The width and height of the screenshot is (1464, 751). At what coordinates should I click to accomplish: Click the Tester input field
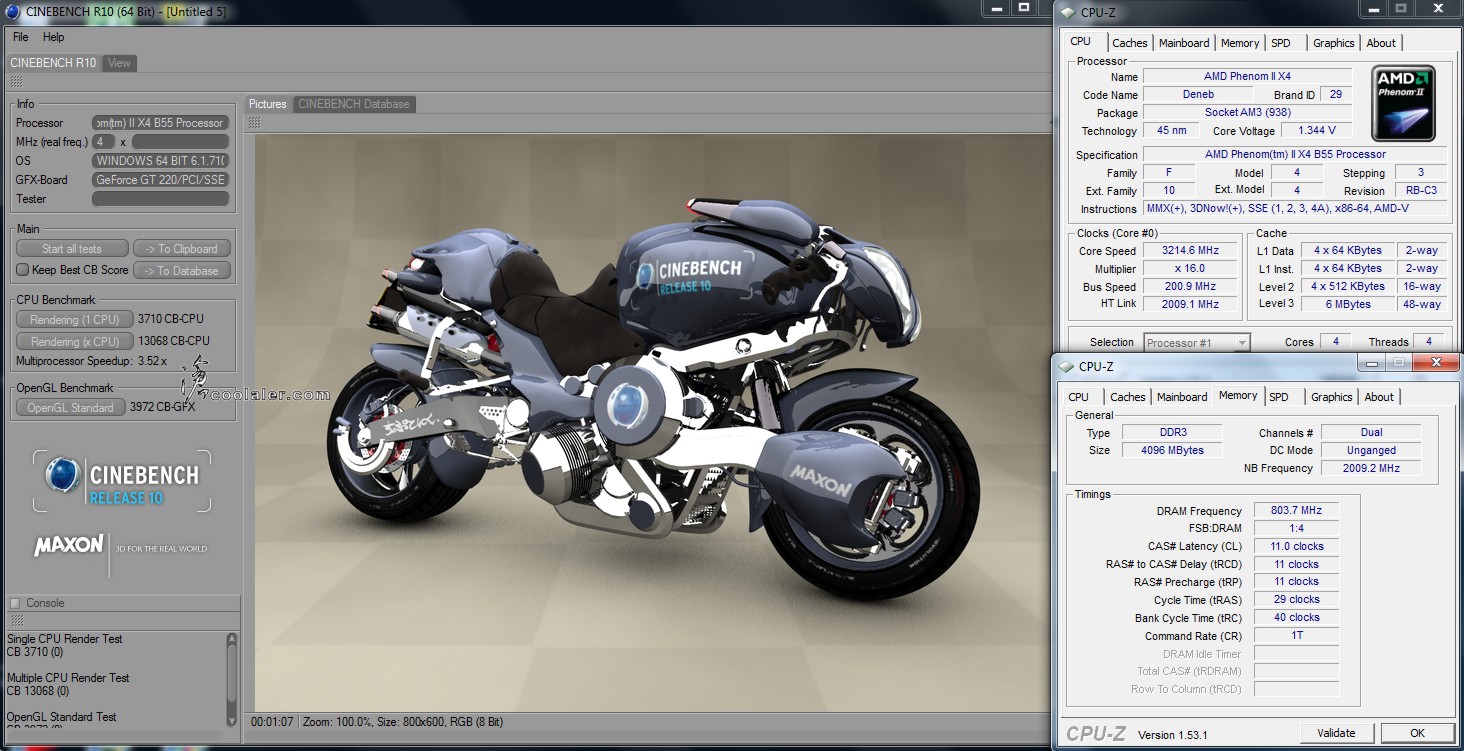[x=161, y=199]
